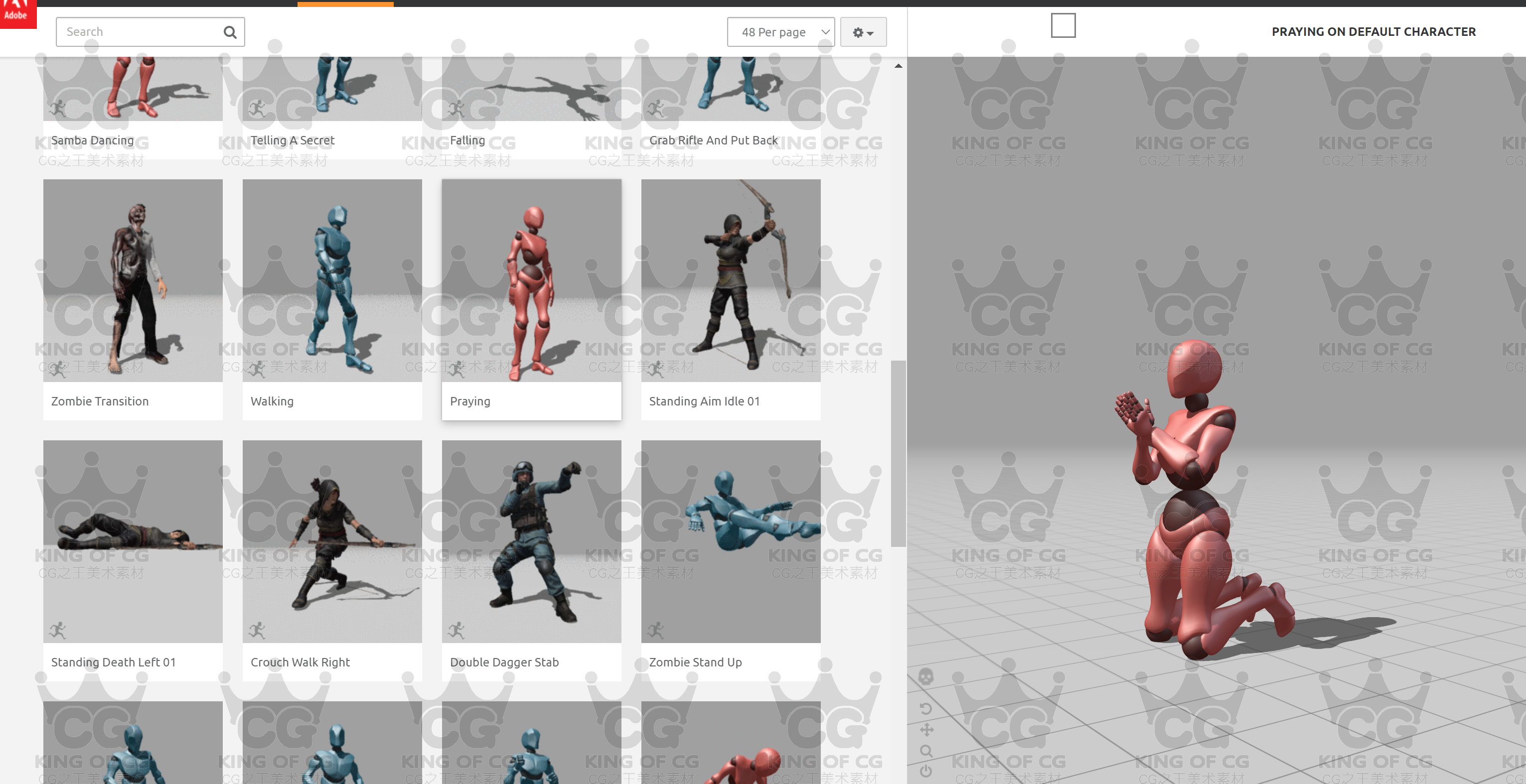
Task: Select the Crouch Walk Right thumbnail
Action: tap(332, 541)
